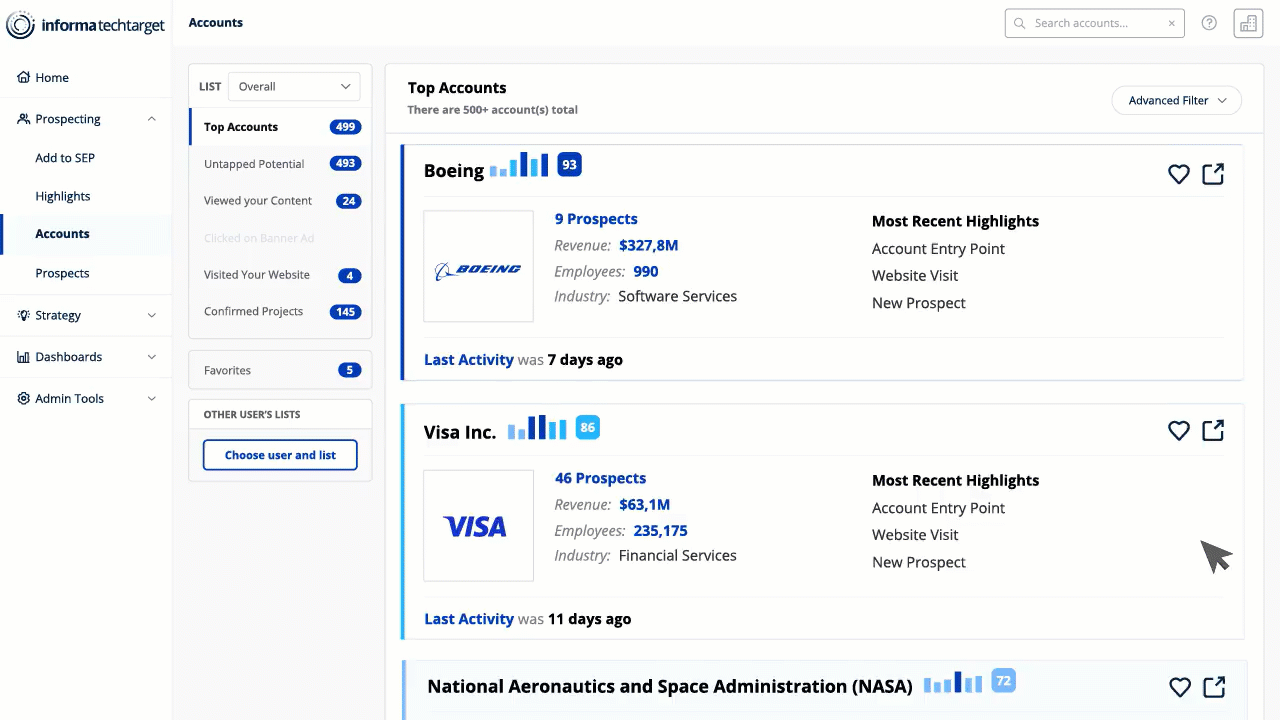Click Visa Inc. activity bar chart icon
The image size is (1280, 720).
(x=537, y=428)
